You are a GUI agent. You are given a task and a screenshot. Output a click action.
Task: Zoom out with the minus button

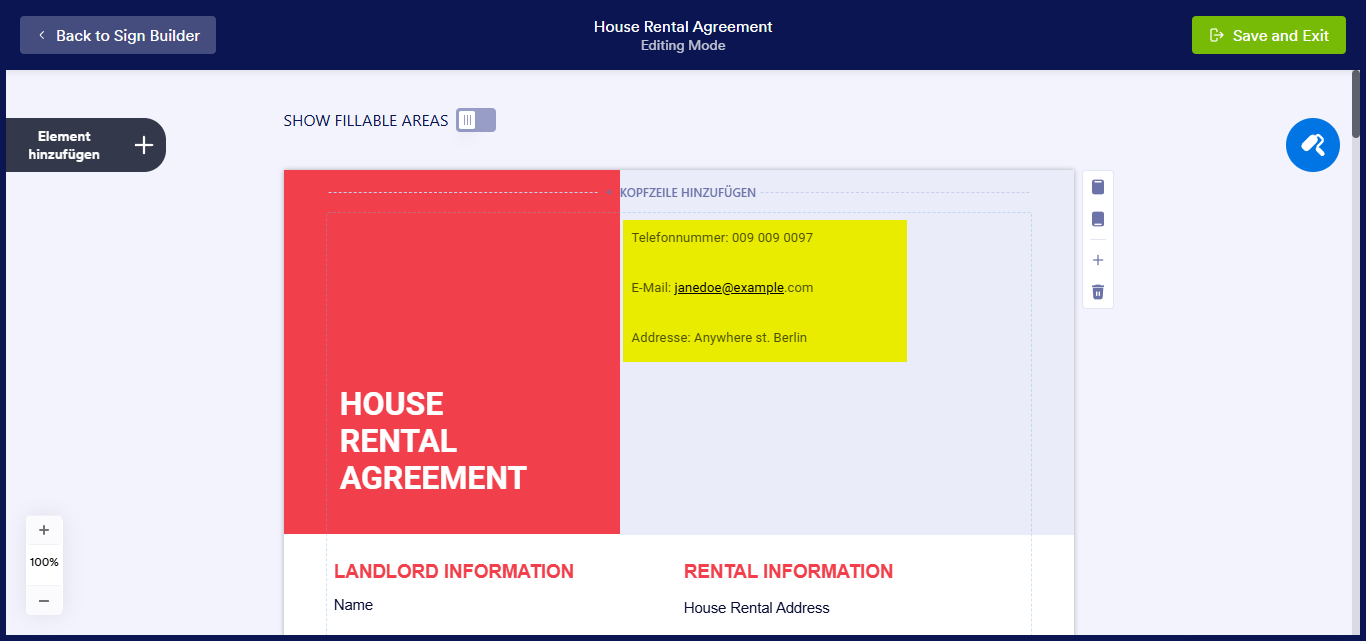pos(44,600)
